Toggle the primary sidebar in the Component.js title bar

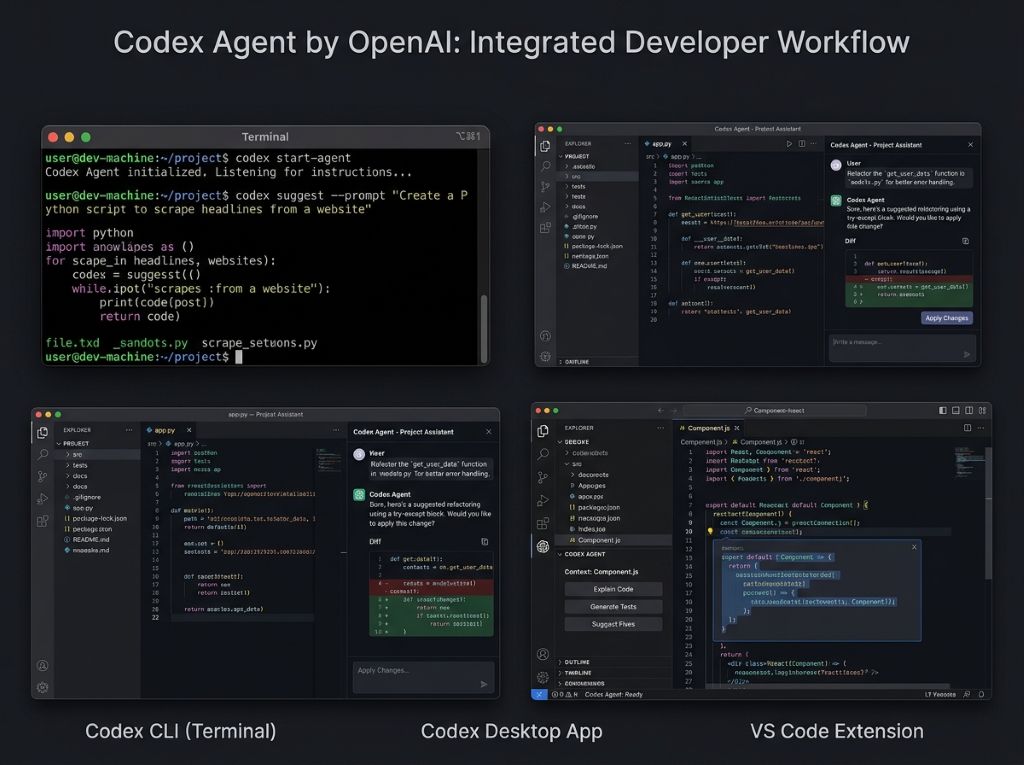coord(942,410)
